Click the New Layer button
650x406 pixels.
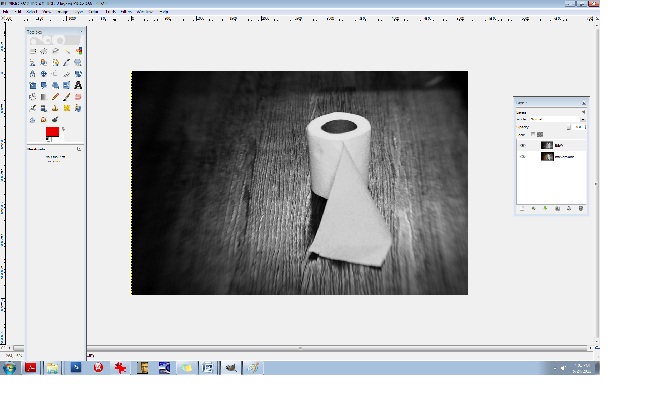(522, 209)
